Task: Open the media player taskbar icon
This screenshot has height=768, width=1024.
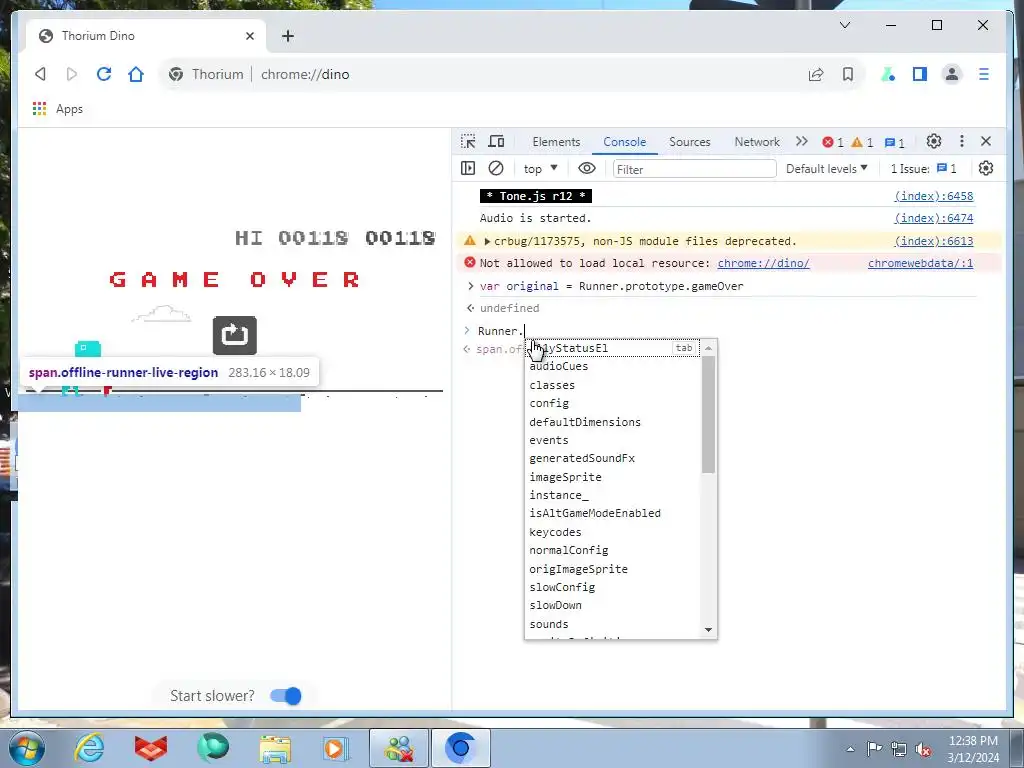Action: tap(336, 748)
